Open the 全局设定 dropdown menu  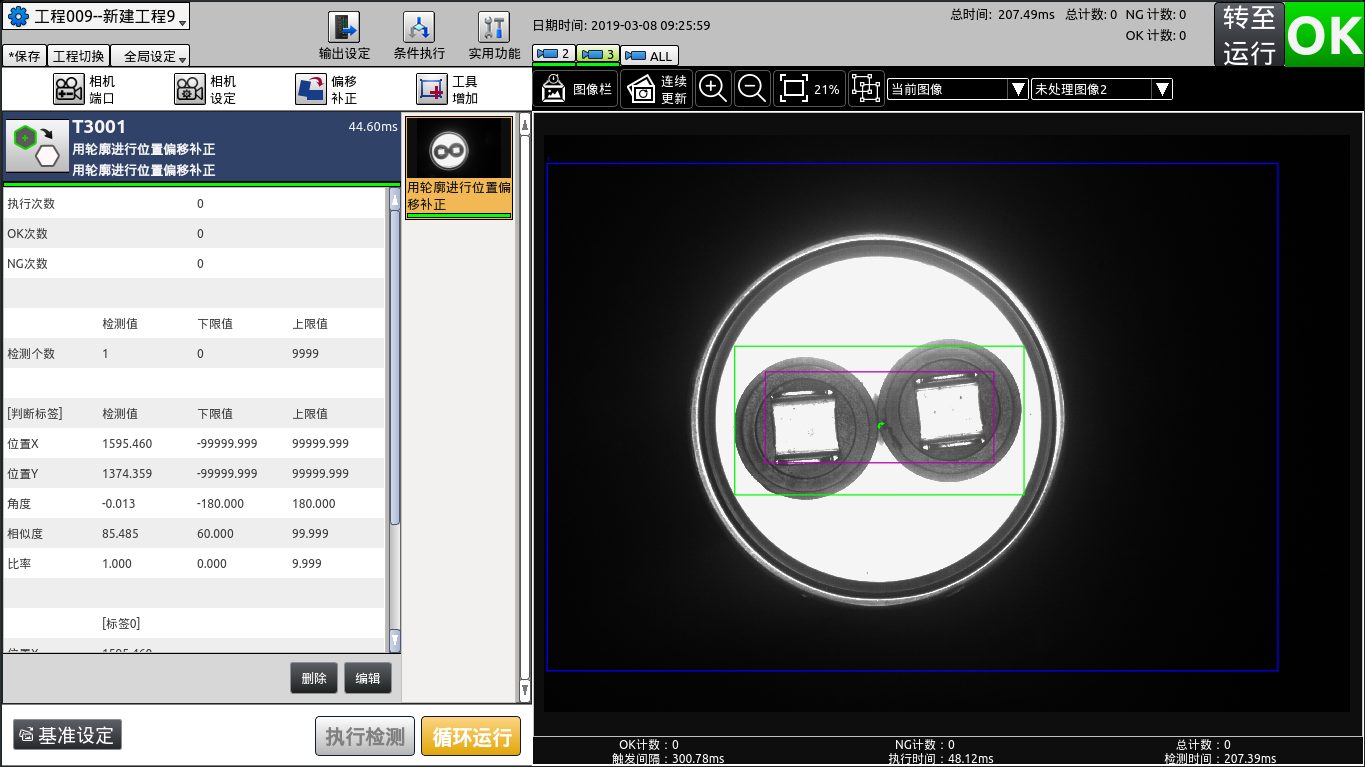pyautogui.click(x=150, y=56)
